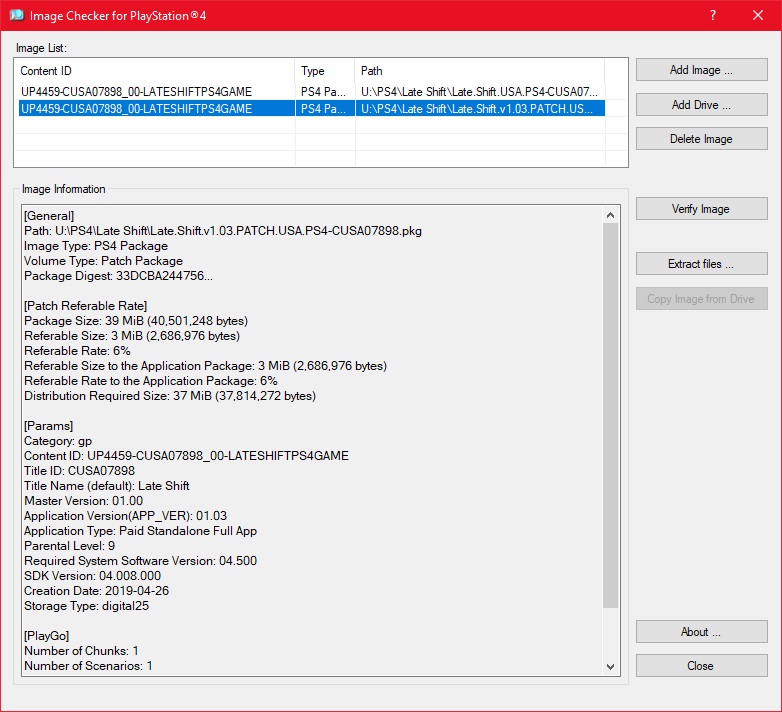Click the '[PlayGo]' section heading
The image size is (782, 712).
pos(46,636)
